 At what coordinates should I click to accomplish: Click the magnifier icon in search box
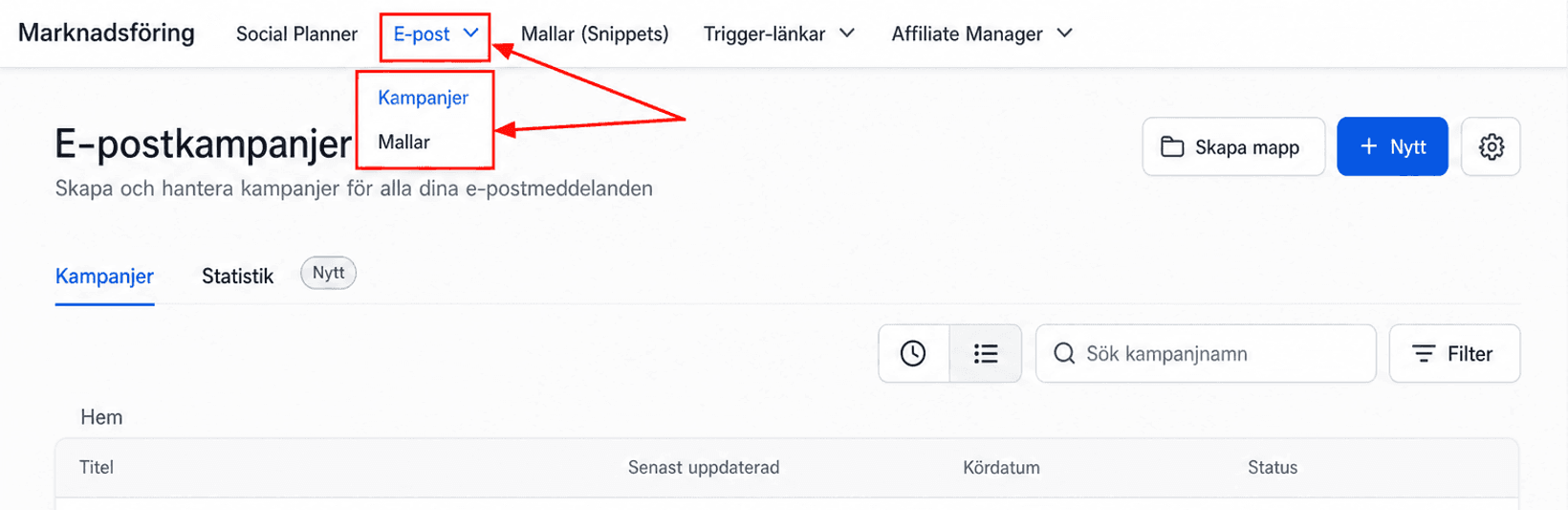tap(1064, 353)
